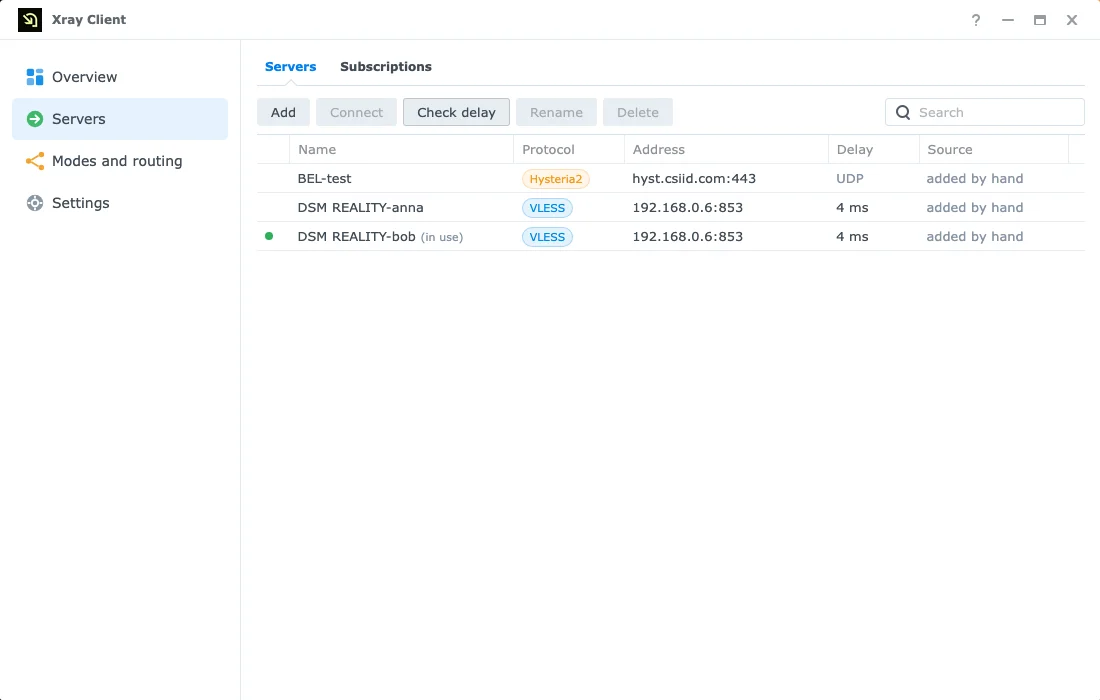The image size is (1100, 700).
Task: Click the green Servers arrow icon
Action: click(34, 119)
